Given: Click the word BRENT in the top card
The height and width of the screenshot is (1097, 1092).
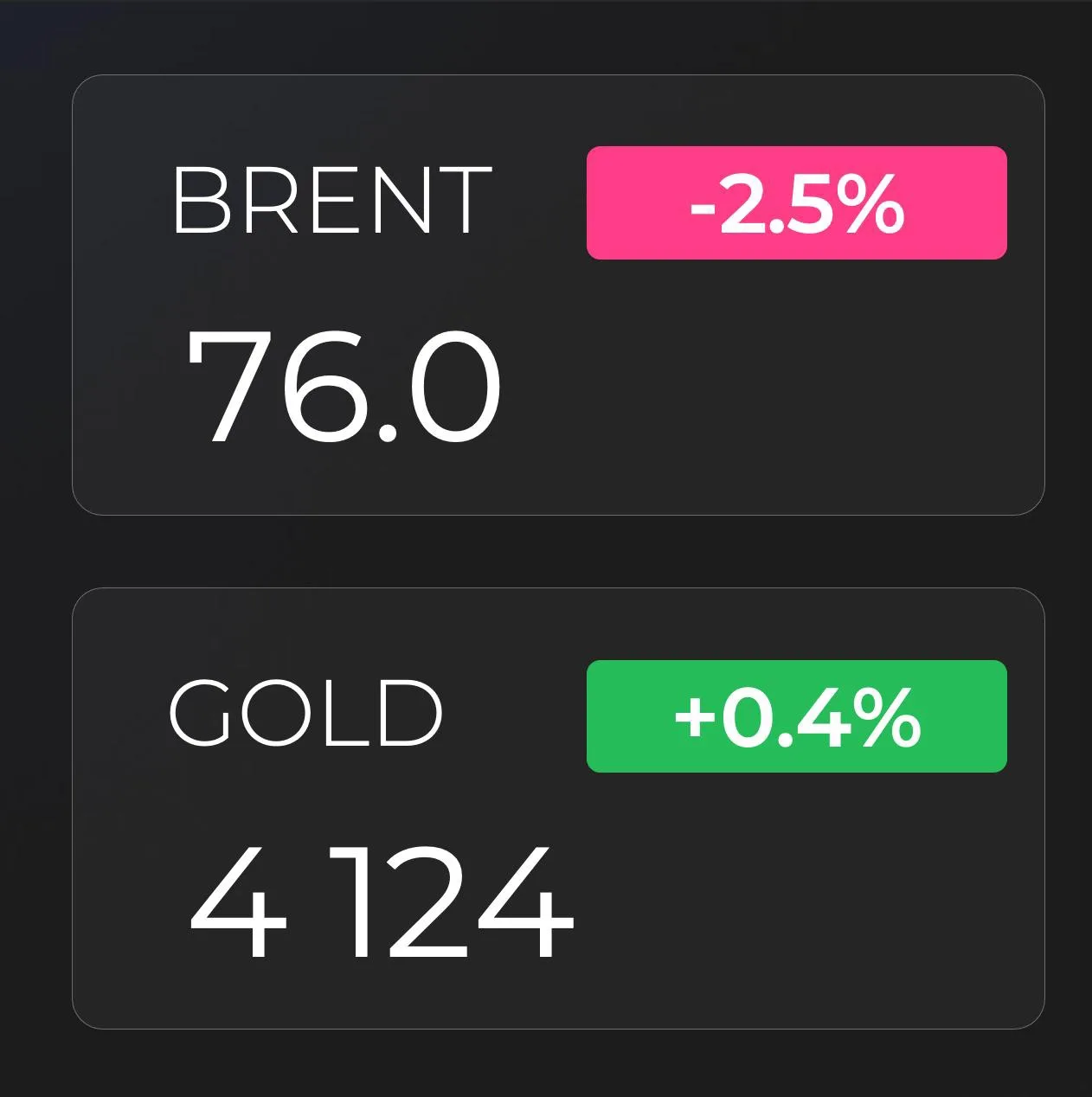Looking at the screenshot, I should click(331, 200).
